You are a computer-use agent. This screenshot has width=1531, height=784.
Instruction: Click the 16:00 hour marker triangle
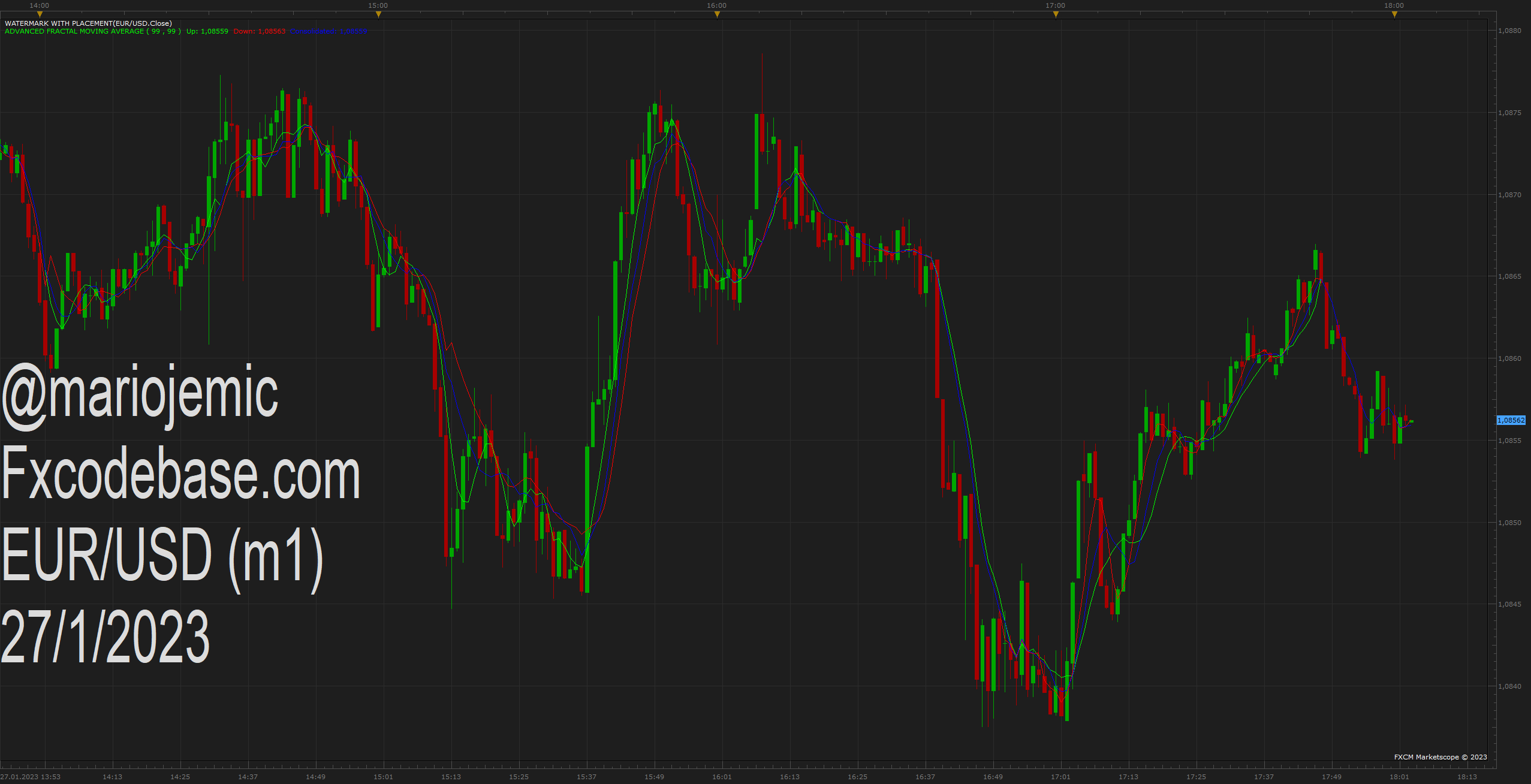(717, 14)
